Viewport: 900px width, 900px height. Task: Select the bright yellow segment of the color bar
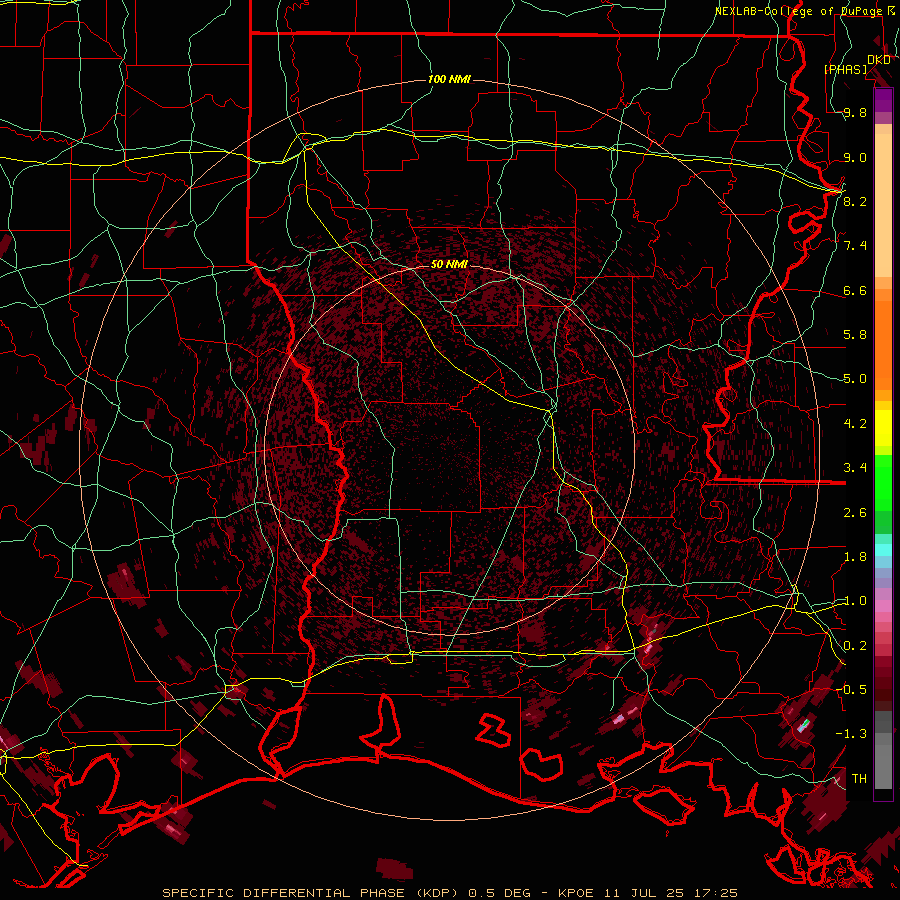click(x=883, y=428)
